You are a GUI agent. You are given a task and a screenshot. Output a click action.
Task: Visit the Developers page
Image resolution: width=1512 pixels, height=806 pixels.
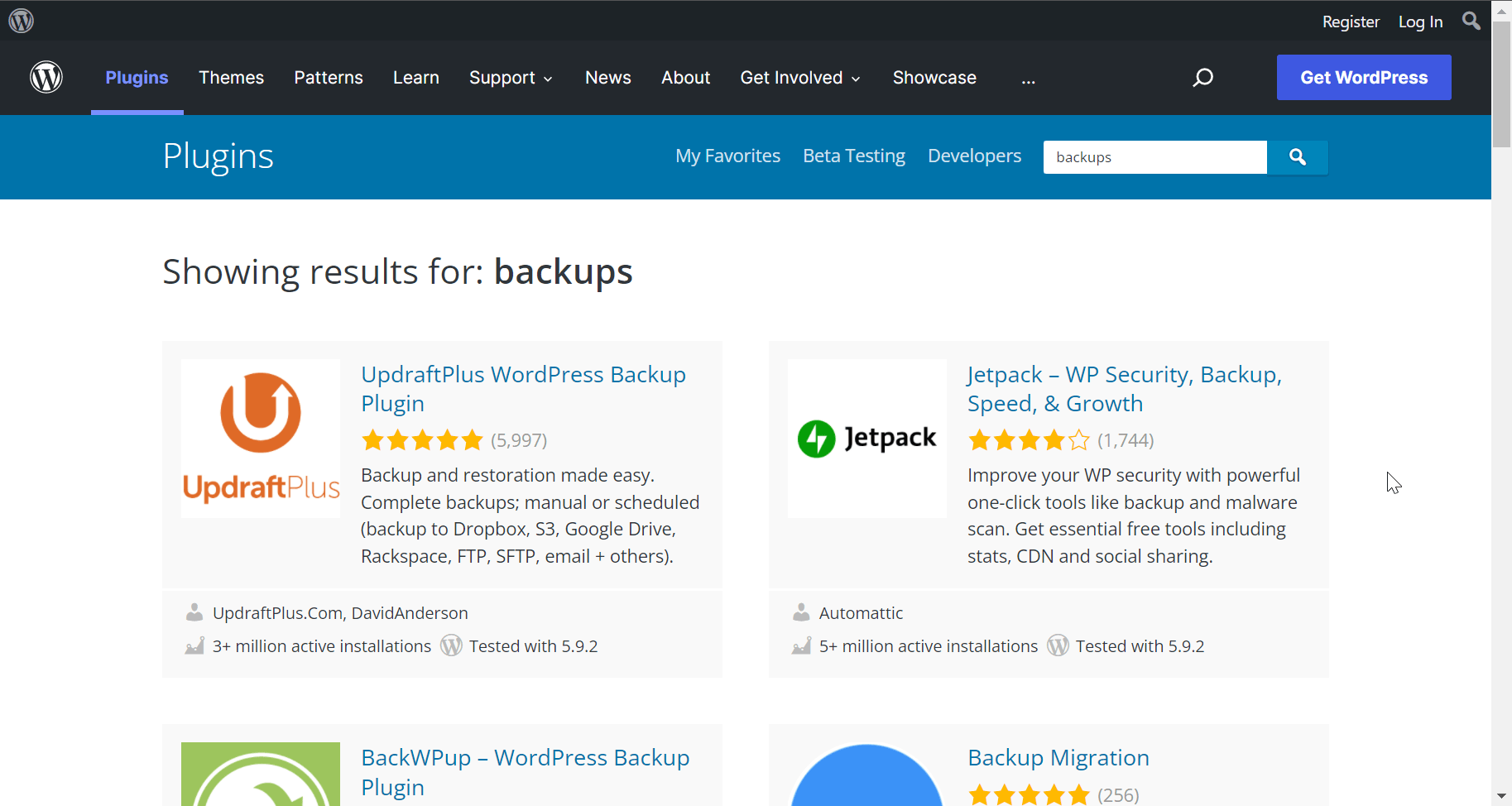coord(974,156)
